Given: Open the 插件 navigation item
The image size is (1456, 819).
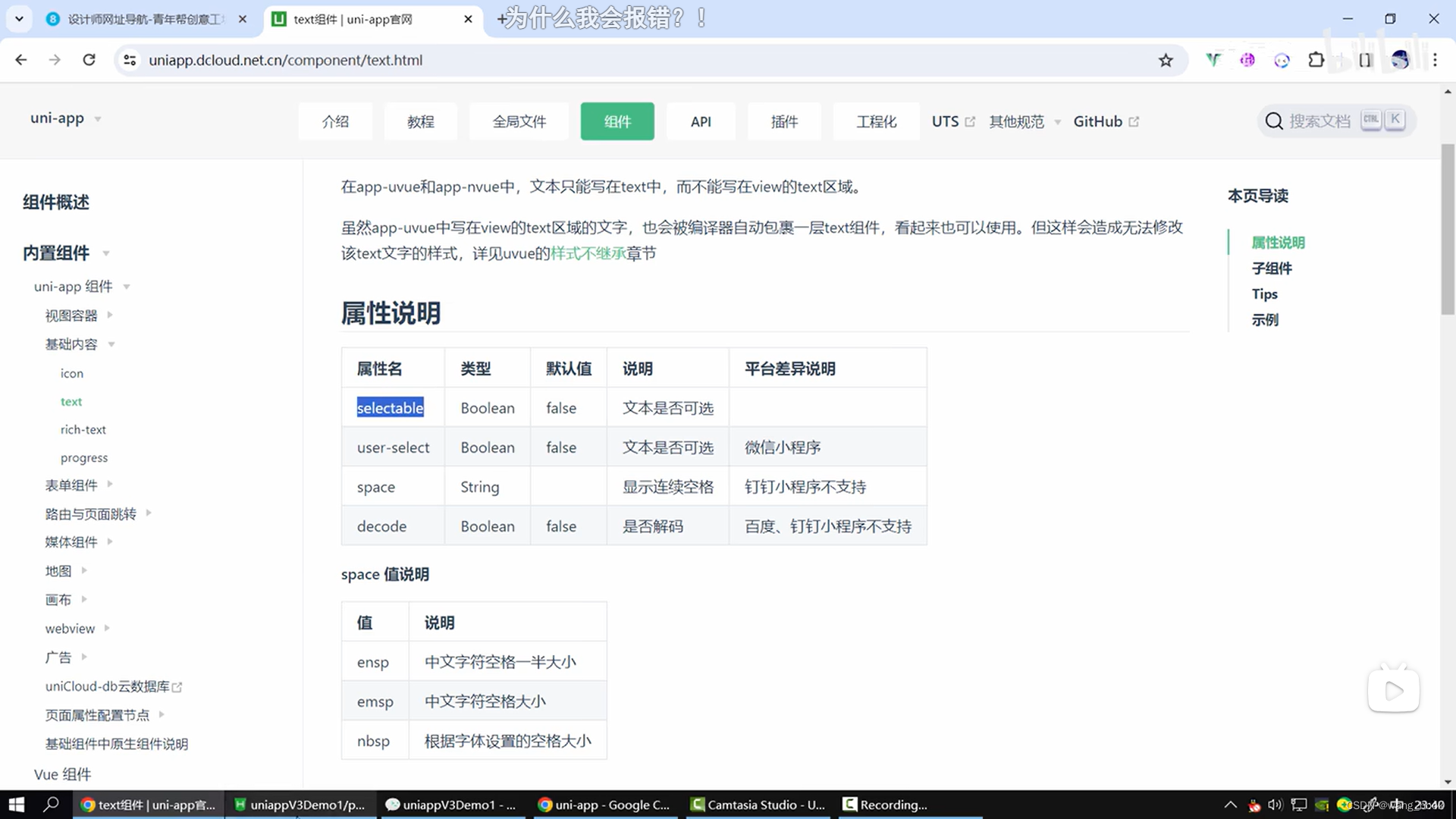Looking at the screenshot, I should pos(784,121).
